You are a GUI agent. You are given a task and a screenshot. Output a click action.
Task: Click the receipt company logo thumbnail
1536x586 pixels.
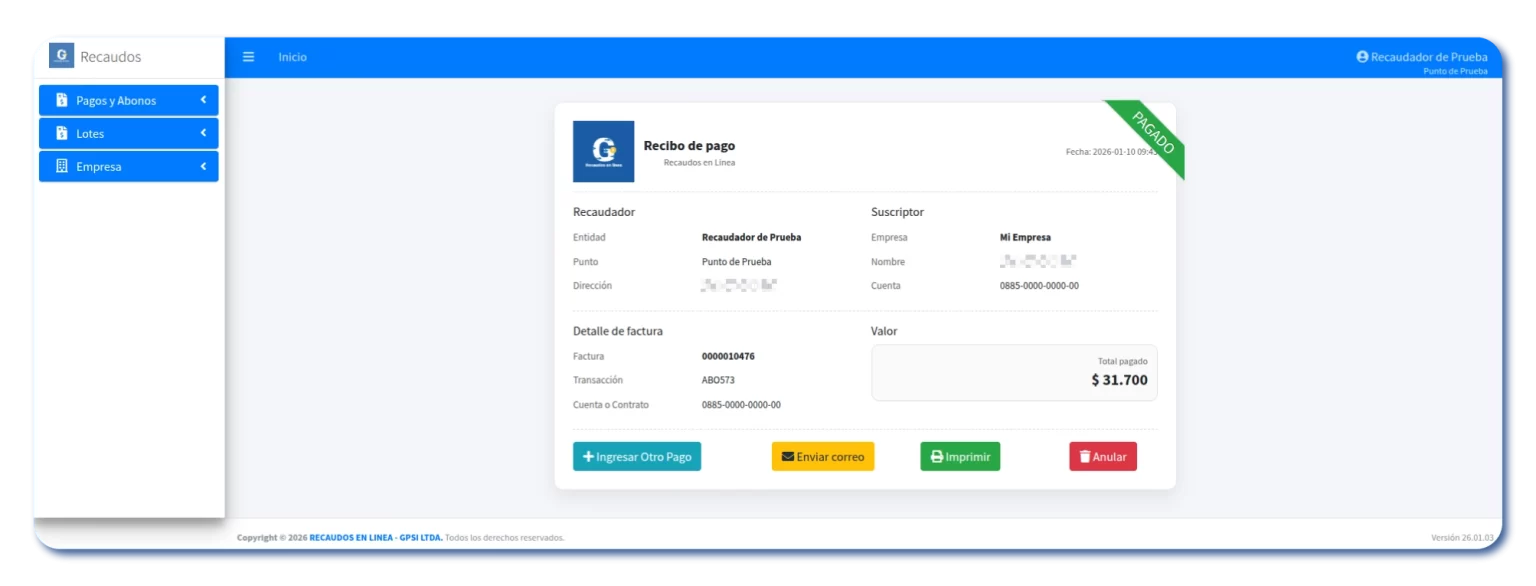coord(603,152)
